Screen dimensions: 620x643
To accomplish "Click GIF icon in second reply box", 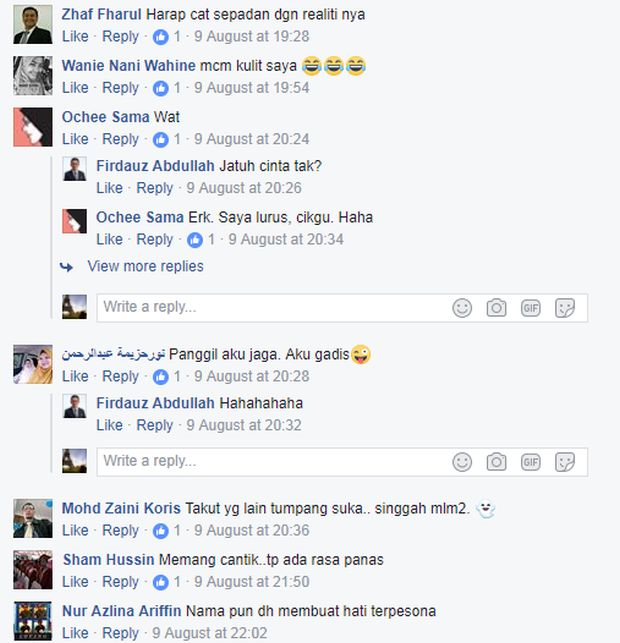I will (531, 462).
